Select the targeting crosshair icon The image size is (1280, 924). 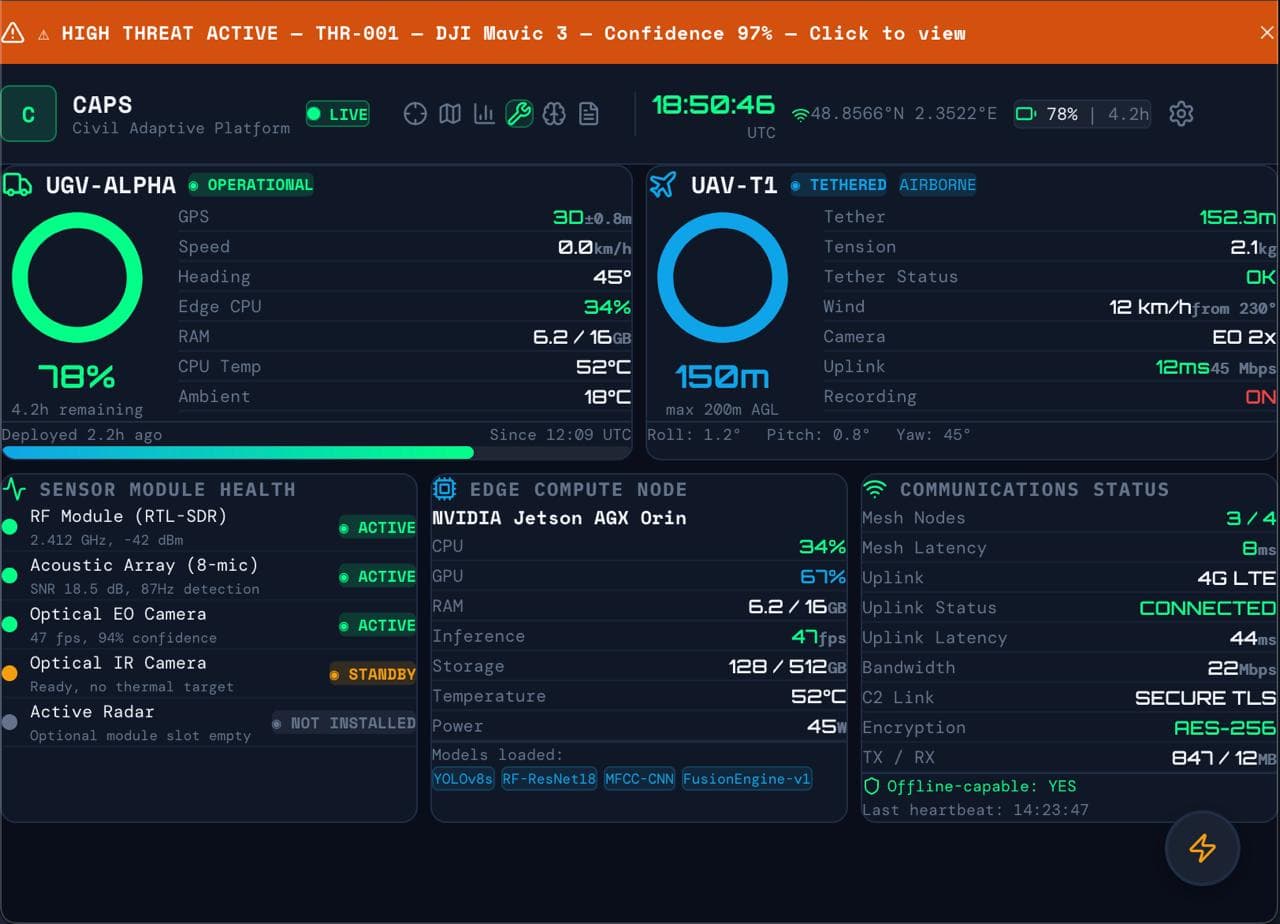415,114
